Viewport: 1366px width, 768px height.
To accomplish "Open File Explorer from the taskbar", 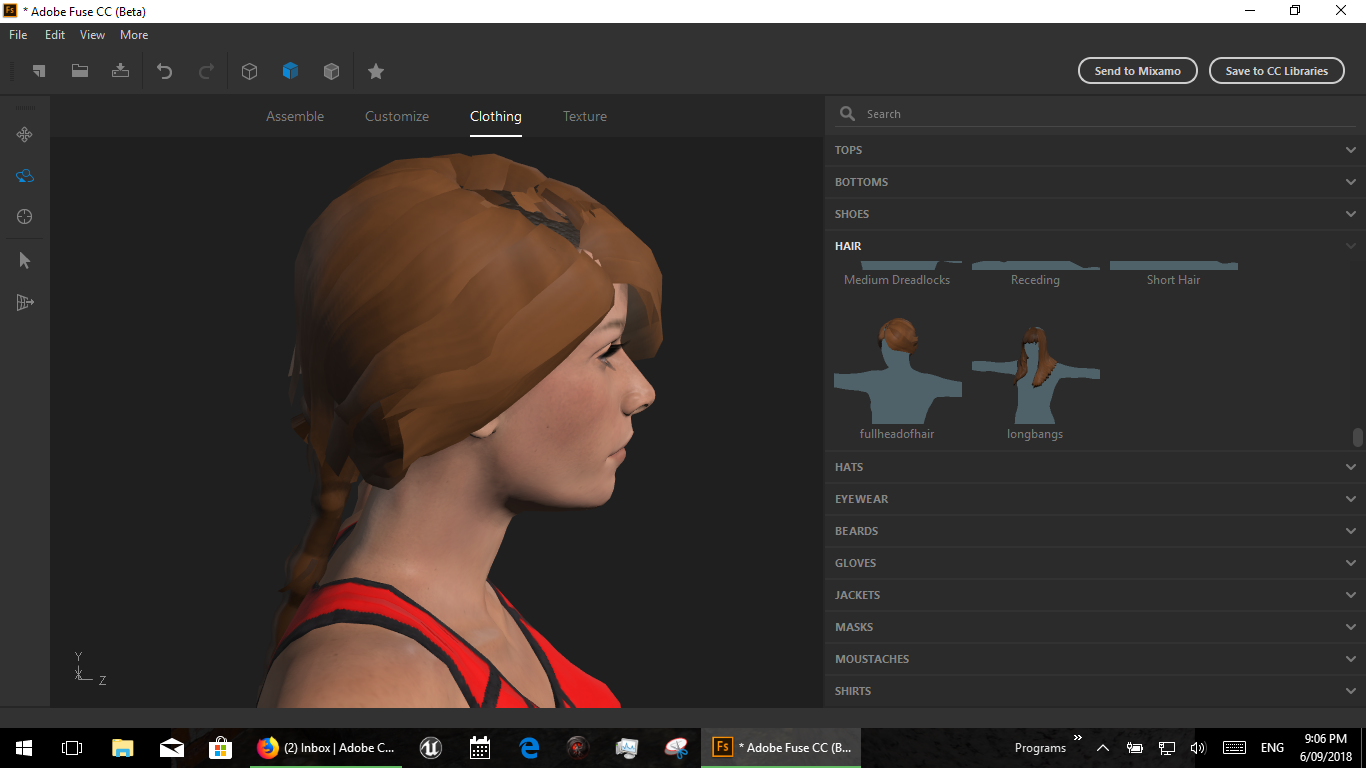I will [122, 748].
